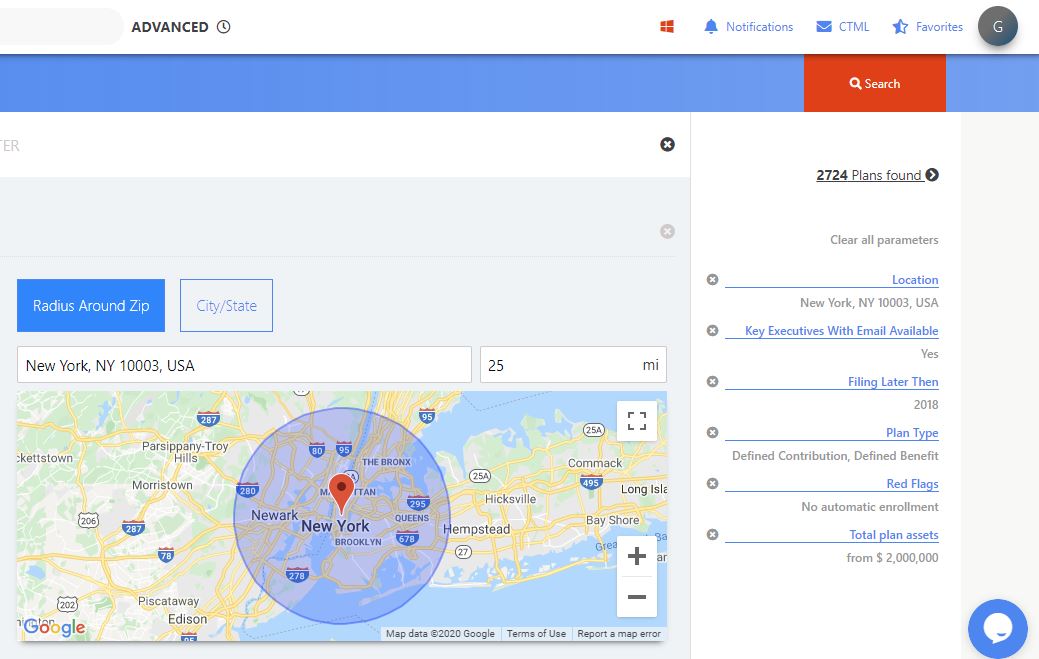Open the chat support bubble
Image resolution: width=1039 pixels, height=659 pixels.
997,628
